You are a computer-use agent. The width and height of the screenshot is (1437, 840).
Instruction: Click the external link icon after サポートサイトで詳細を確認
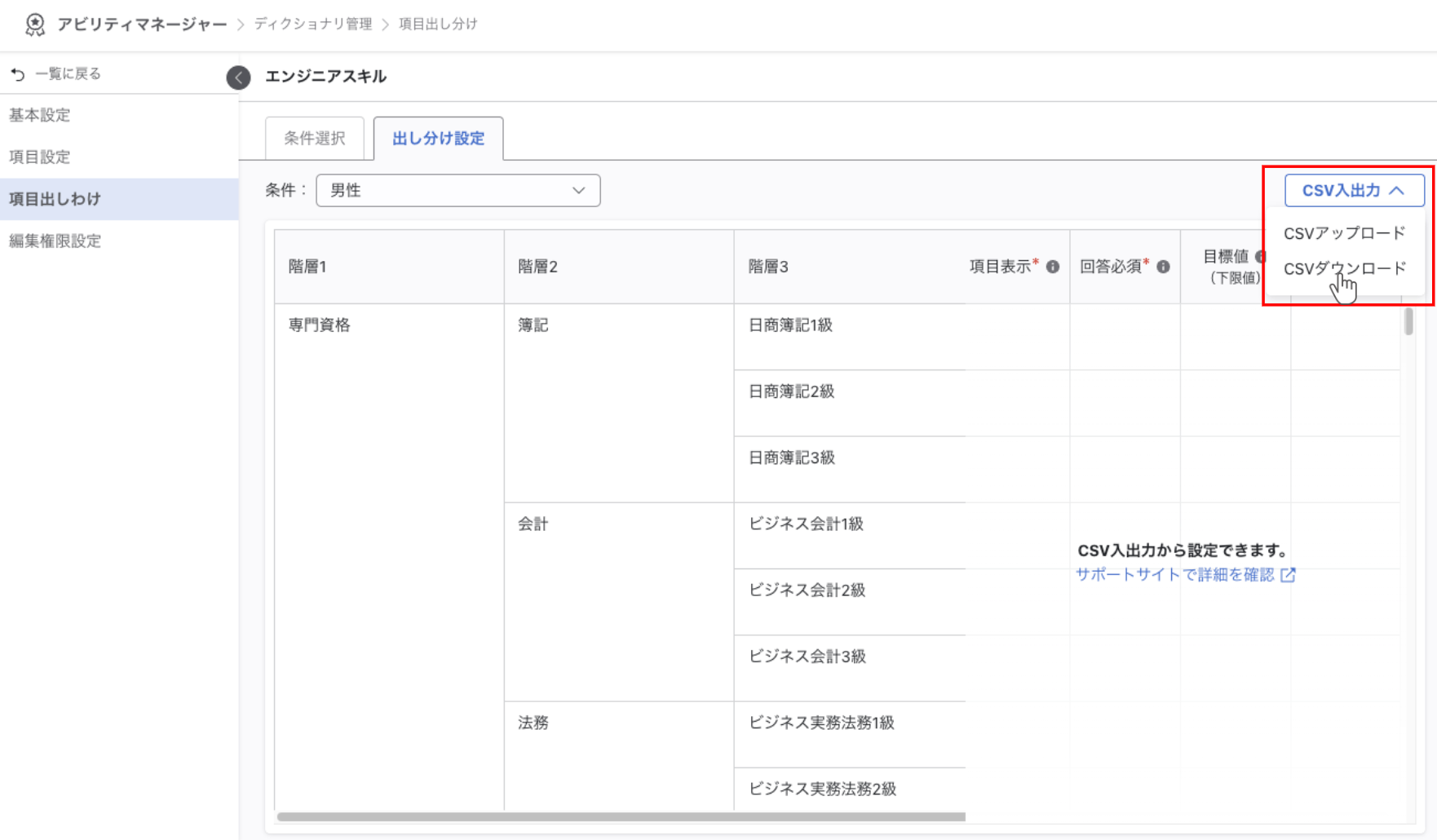point(1288,575)
